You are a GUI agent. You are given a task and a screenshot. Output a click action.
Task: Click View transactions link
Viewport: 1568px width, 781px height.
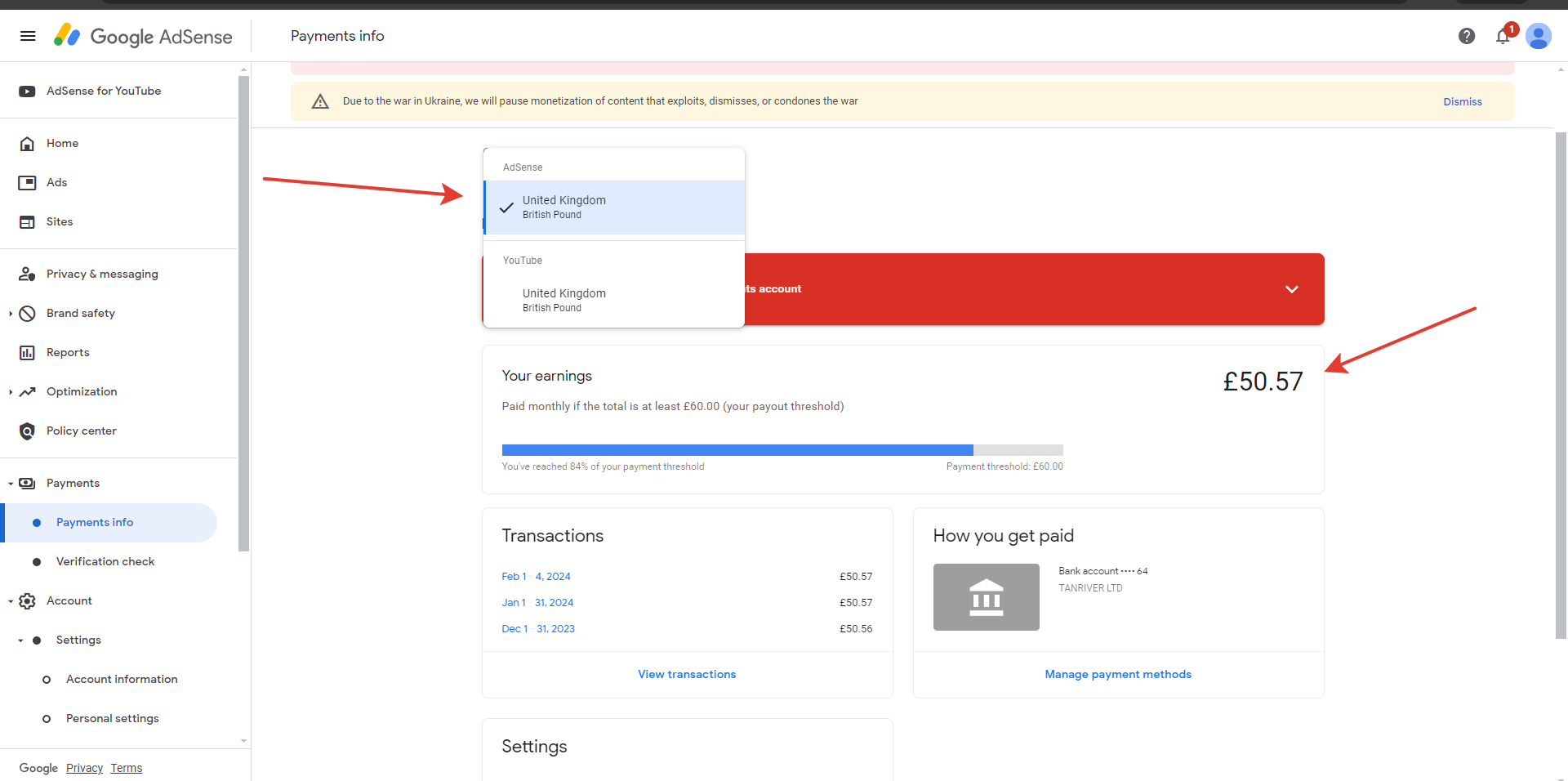click(687, 675)
